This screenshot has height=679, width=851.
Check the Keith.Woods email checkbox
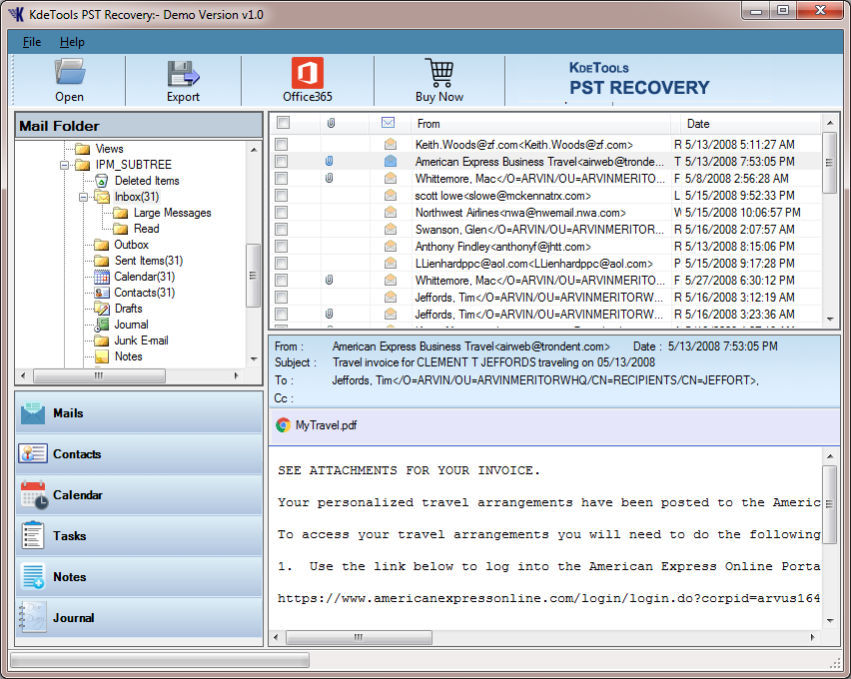coord(281,144)
